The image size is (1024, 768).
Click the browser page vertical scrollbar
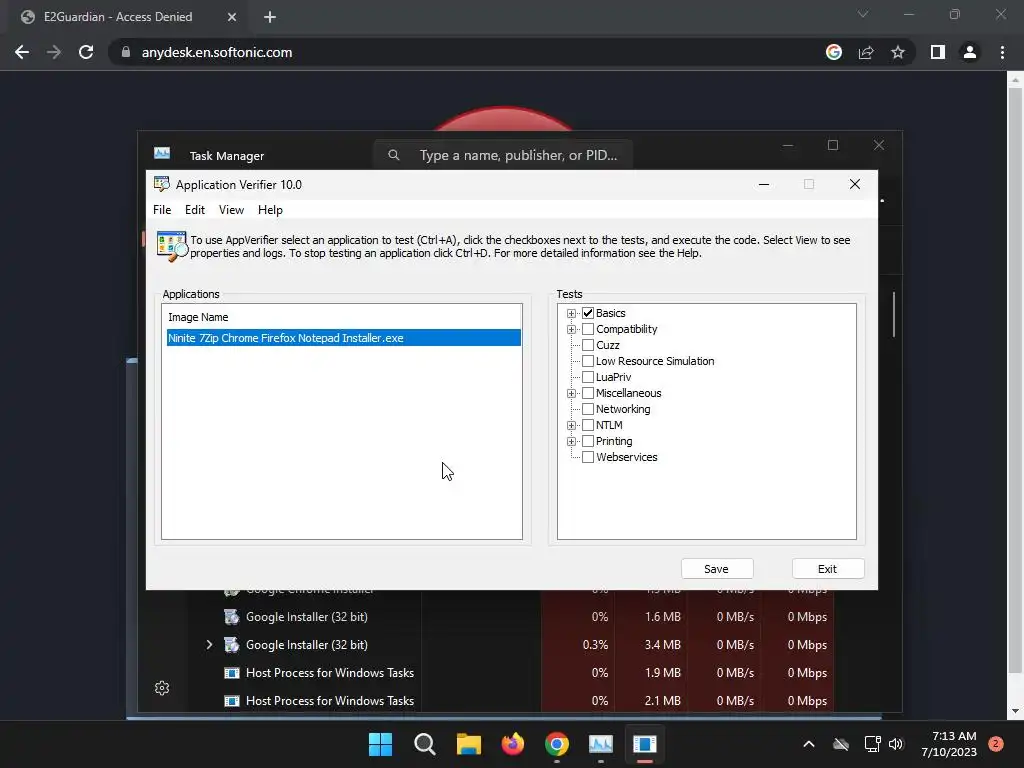pyautogui.click(x=1015, y=379)
